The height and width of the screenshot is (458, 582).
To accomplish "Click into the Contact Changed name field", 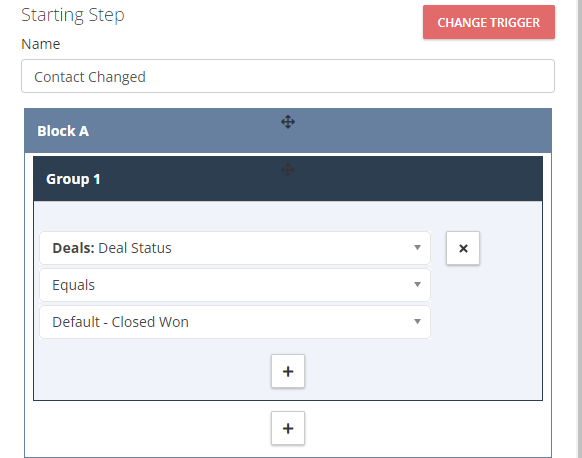I will tap(288, 76).
